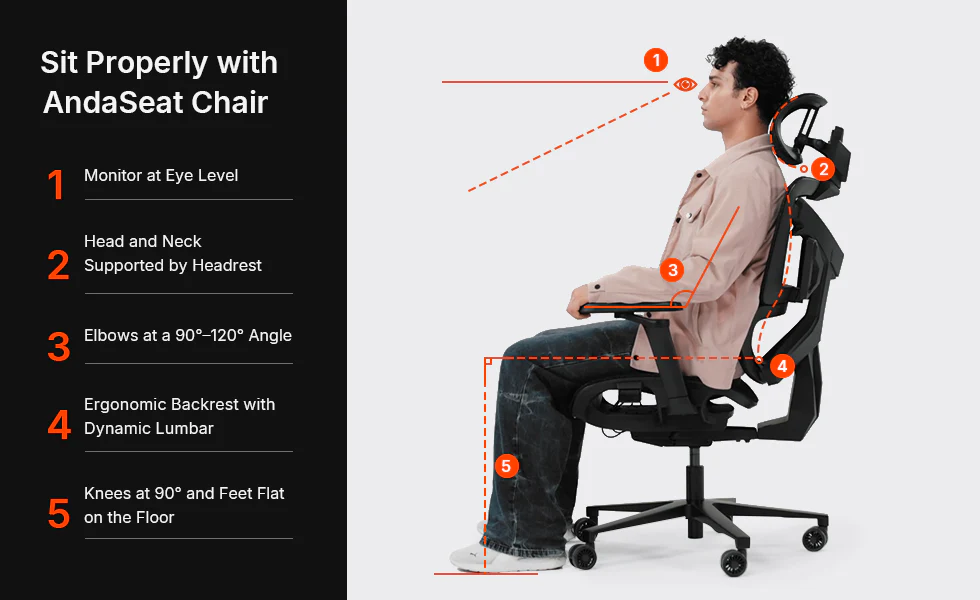This screenshot has width=980, height=600.
Task: Click the large orange number 2 in list
Action: (x=58, y=265)
